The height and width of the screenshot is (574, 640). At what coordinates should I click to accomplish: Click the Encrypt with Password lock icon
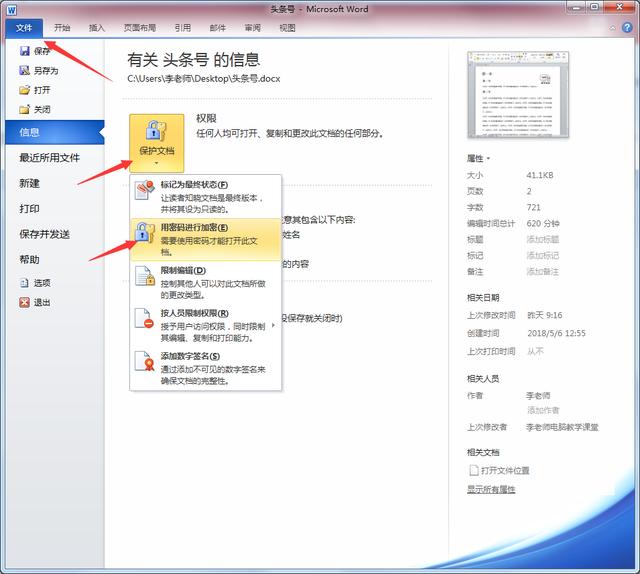click(x=145, y=233)
